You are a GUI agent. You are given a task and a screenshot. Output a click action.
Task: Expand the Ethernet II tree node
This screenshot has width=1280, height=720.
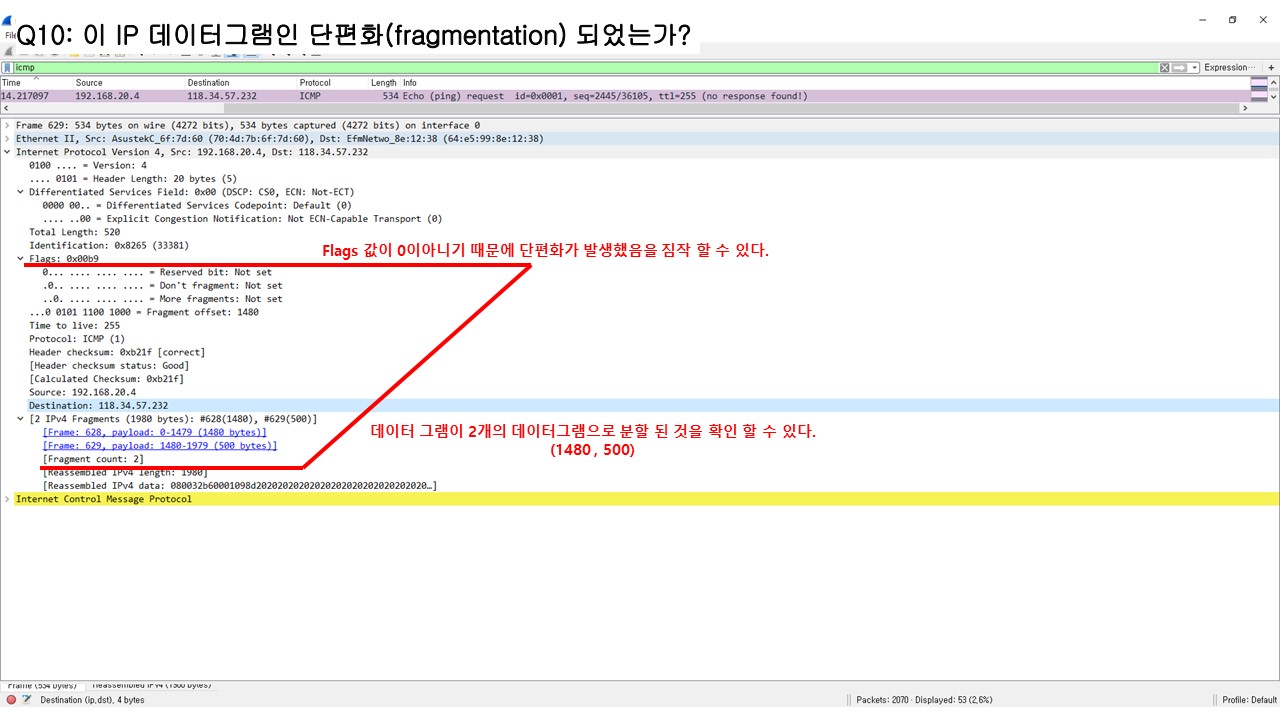pyautogui.click(x=8, y=139)
